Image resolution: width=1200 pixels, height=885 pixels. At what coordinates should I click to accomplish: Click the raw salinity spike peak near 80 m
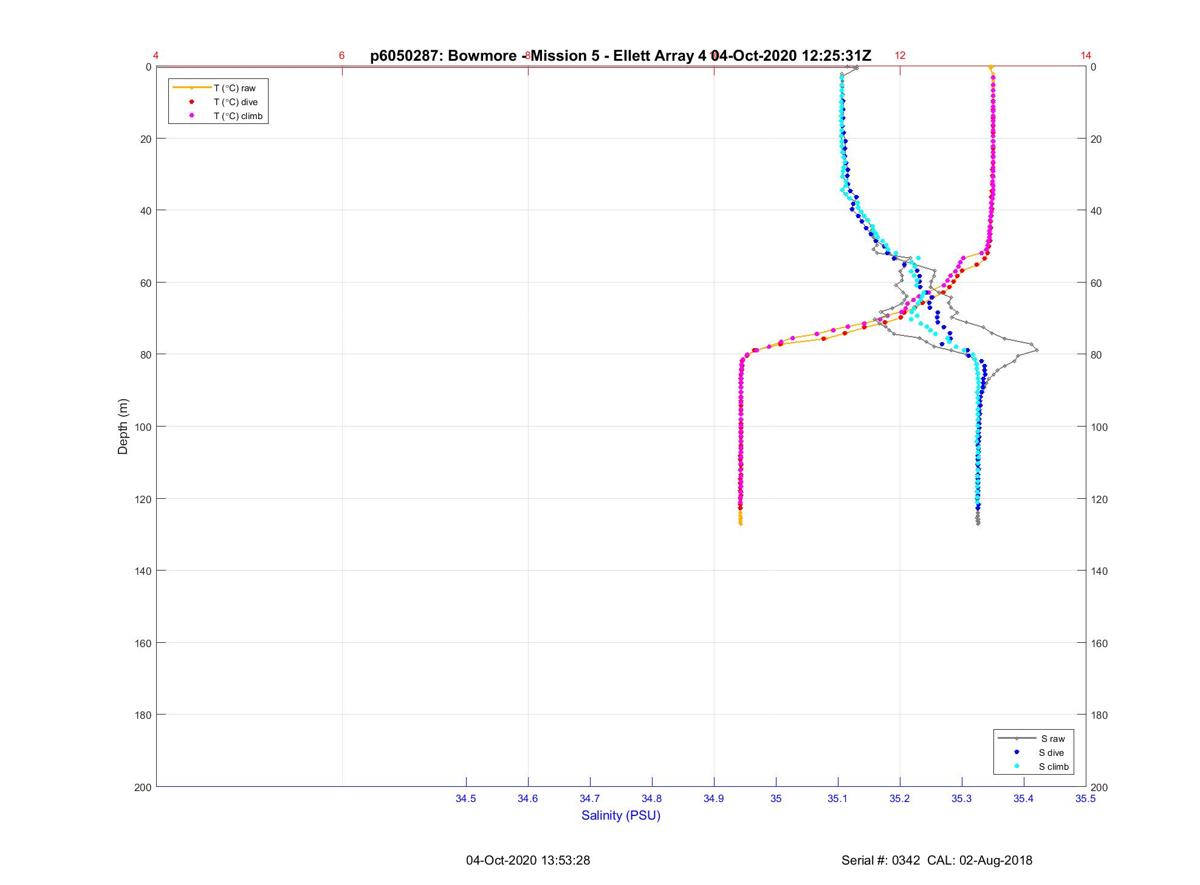(1037, 349)
